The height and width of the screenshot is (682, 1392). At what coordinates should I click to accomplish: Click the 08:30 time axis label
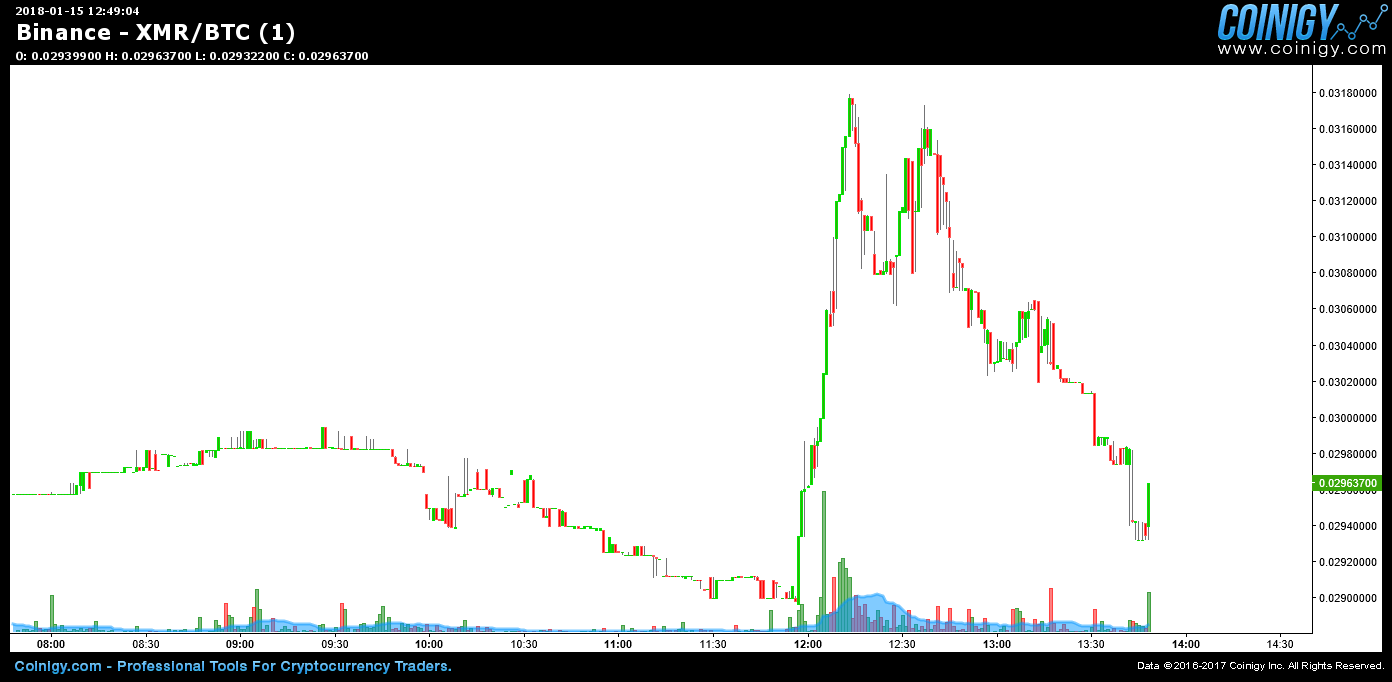[146, 644]
